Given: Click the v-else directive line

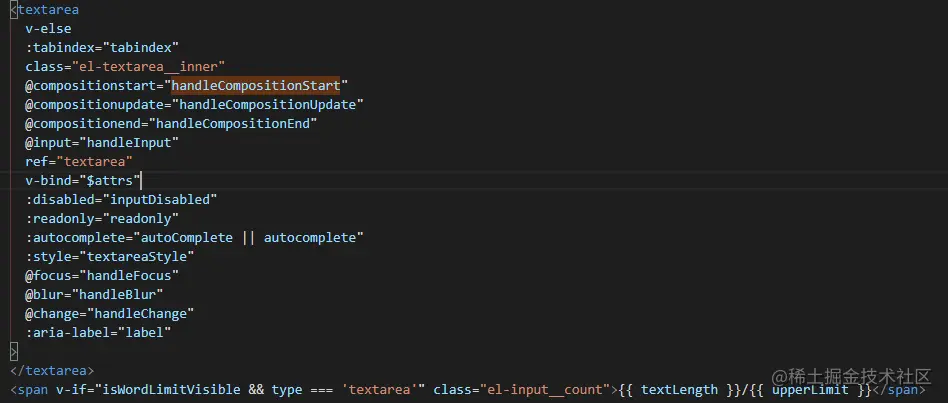Looking at the screenshot, I should pos(48,29).
